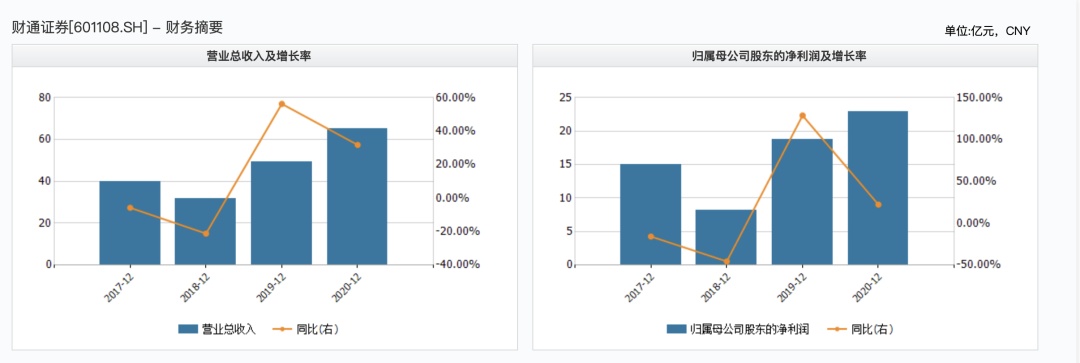Click the 2017-12 net profit bar

pos(650,214)
